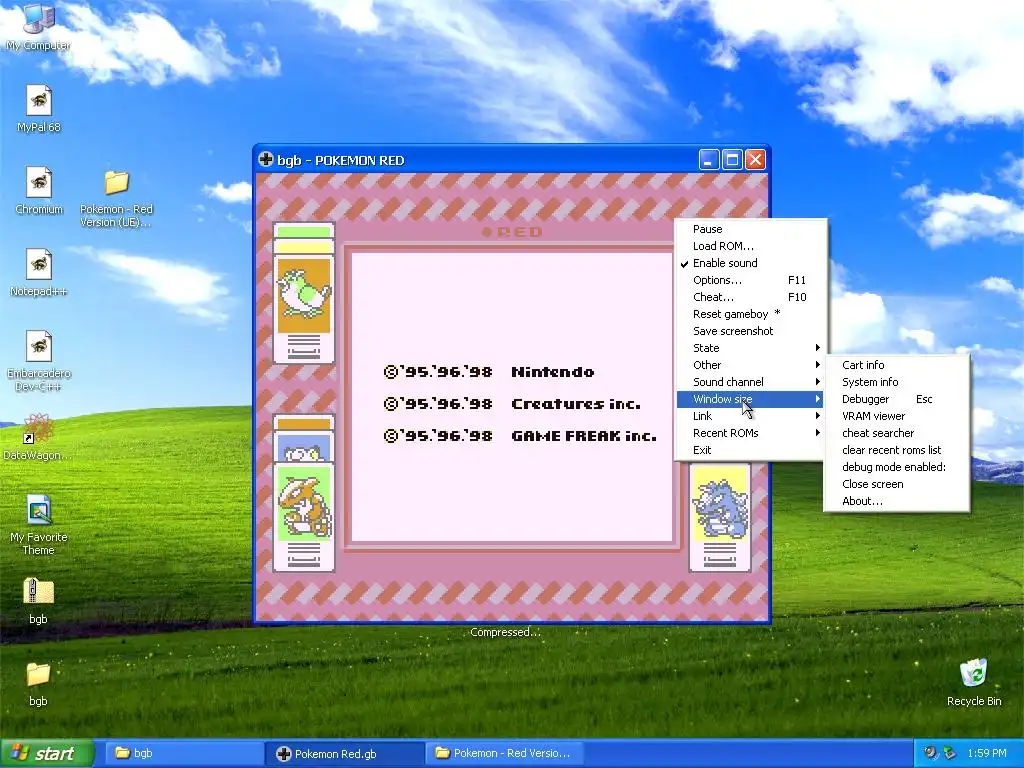Select the Pokemon - Red Version folder icon
1024x768 pixels.
pos(116,197)
